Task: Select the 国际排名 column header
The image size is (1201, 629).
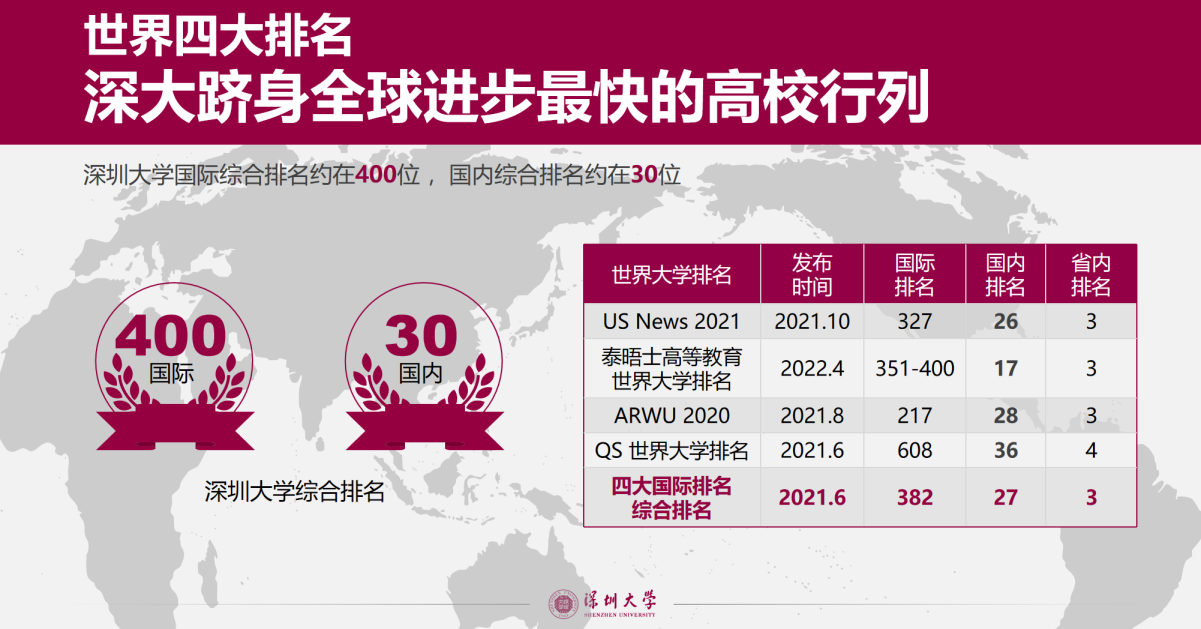Action: 914,275
